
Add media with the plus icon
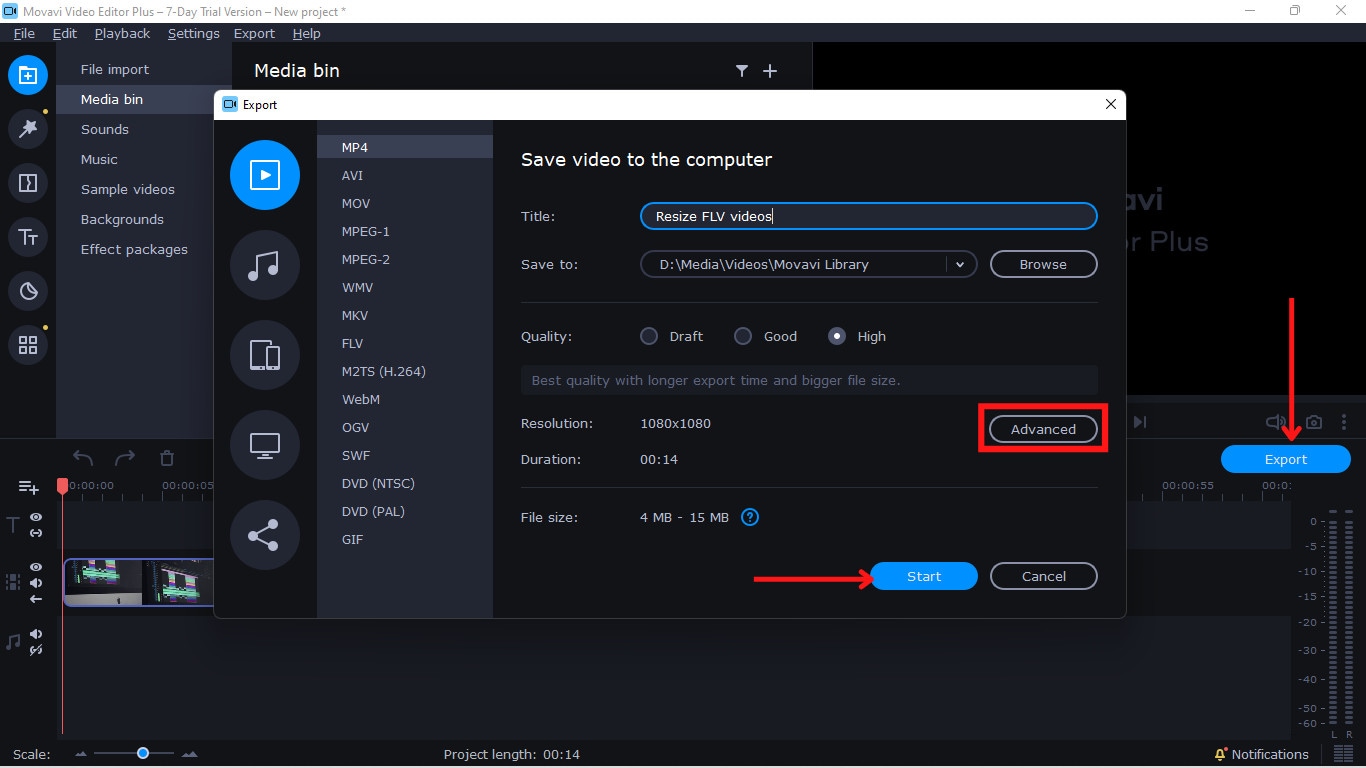coord(770,71)
